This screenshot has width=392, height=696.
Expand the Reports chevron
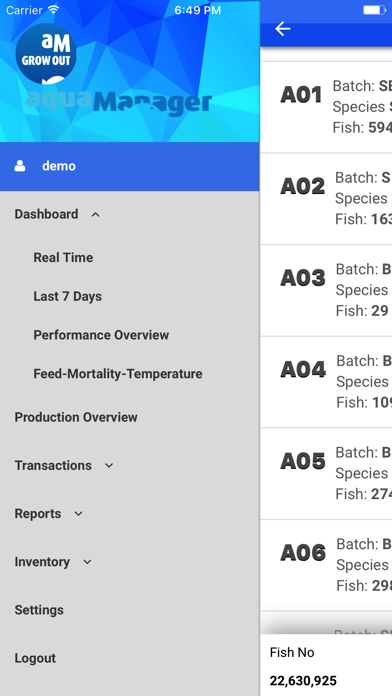coord(79,514)
